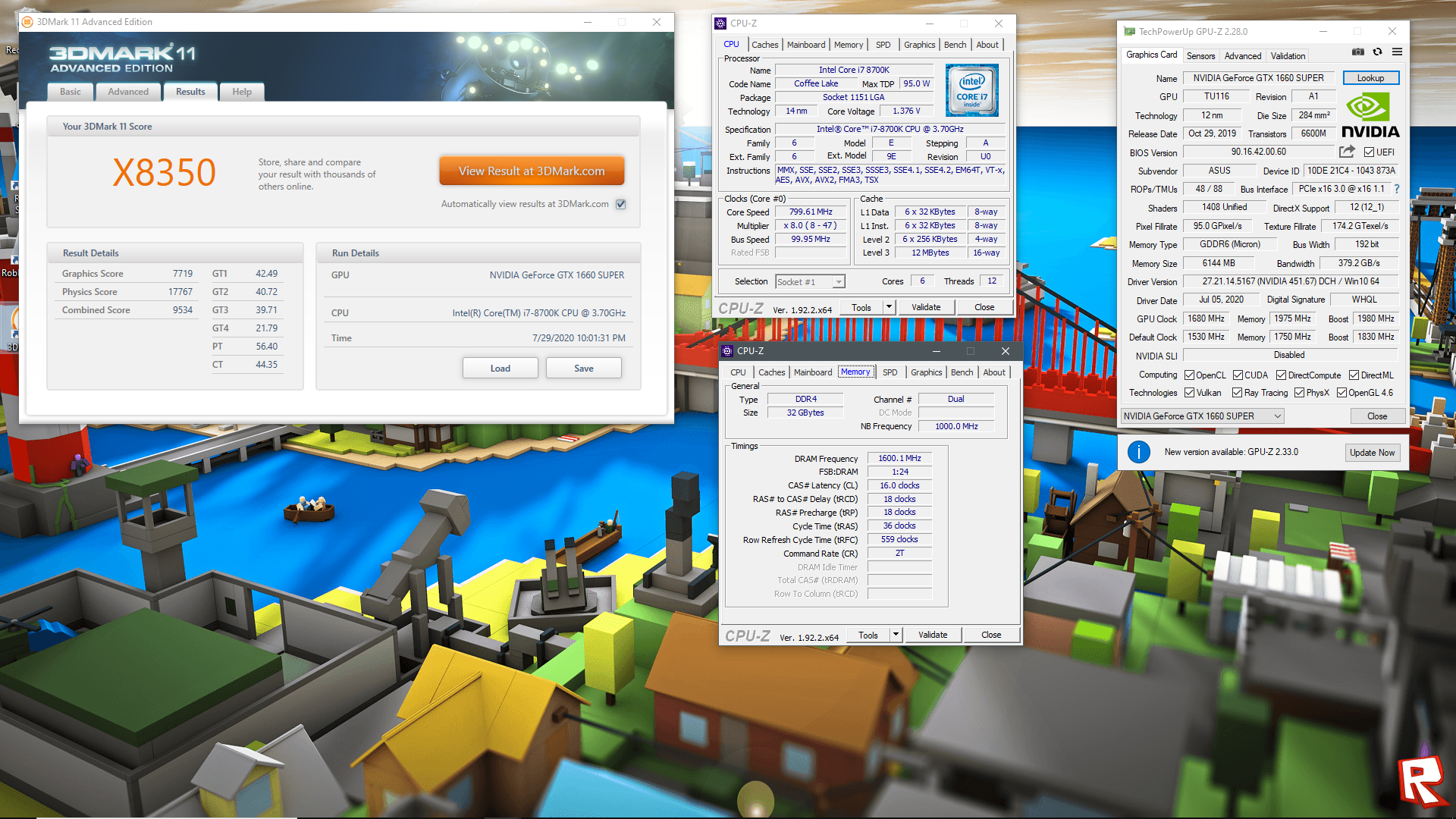
Task: Click the NVIDIA logo in GPU-Z
Action: [1370, 115]
